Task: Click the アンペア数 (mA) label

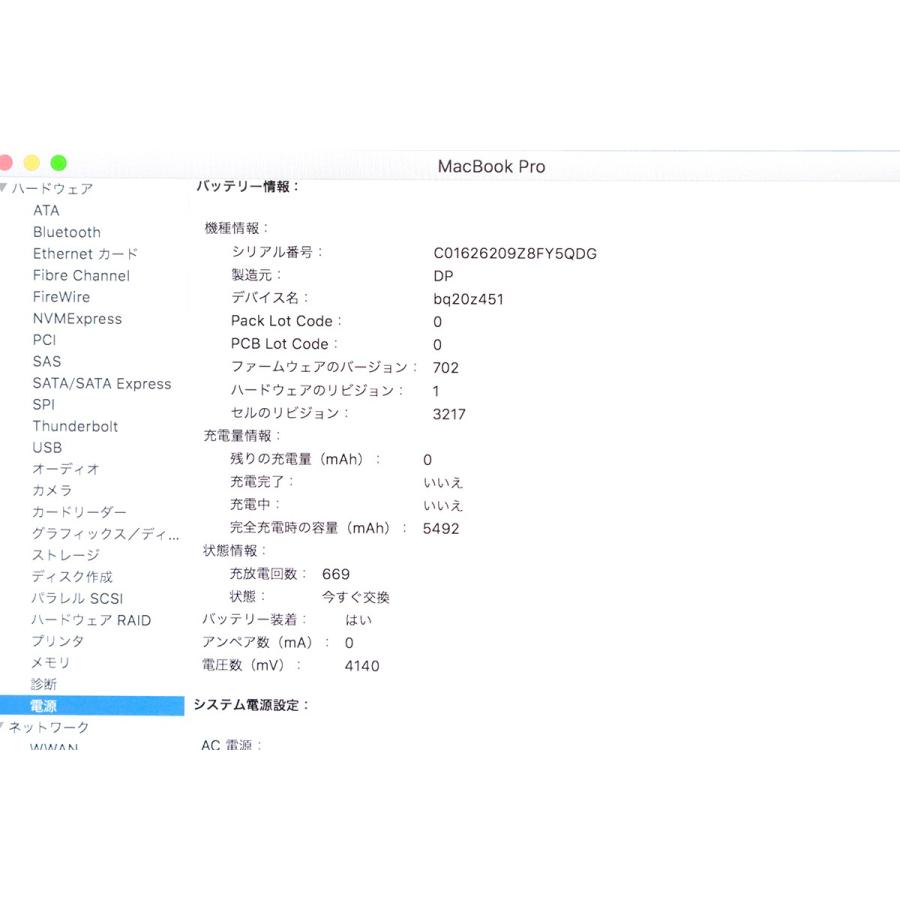Action: [x=265, y=642]
